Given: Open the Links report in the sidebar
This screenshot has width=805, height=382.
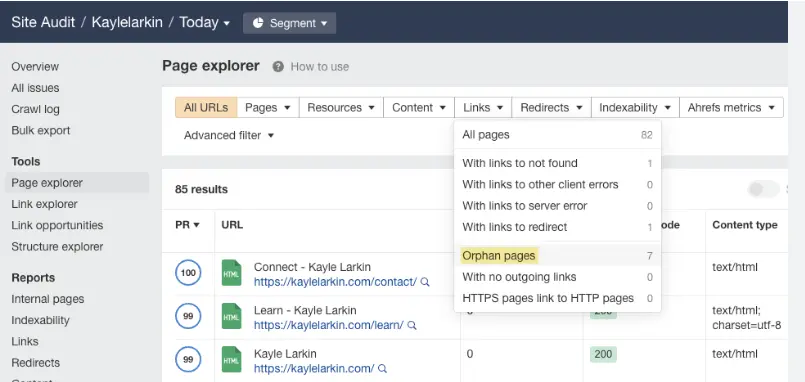Looking at the screenshot, I should [x=25, y=341].
